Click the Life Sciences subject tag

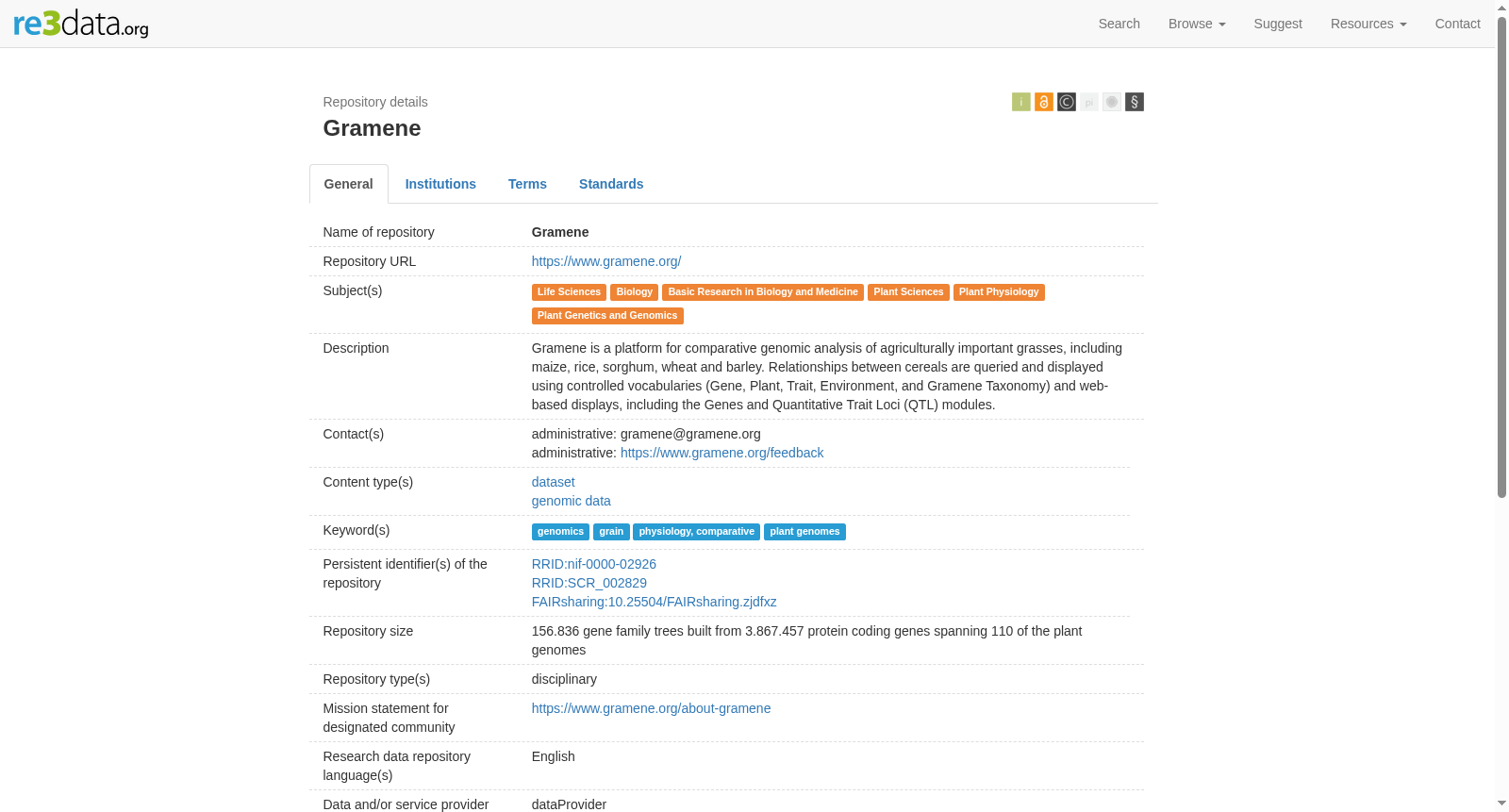pos(569,292)
